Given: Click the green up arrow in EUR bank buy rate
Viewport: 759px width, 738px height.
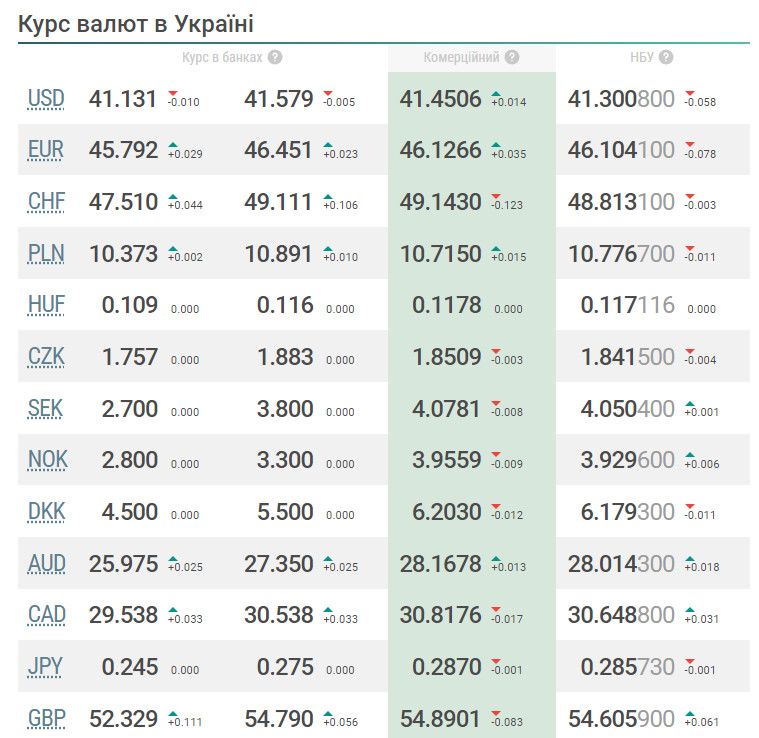Looking at the screenshot, I should (172, 145).
